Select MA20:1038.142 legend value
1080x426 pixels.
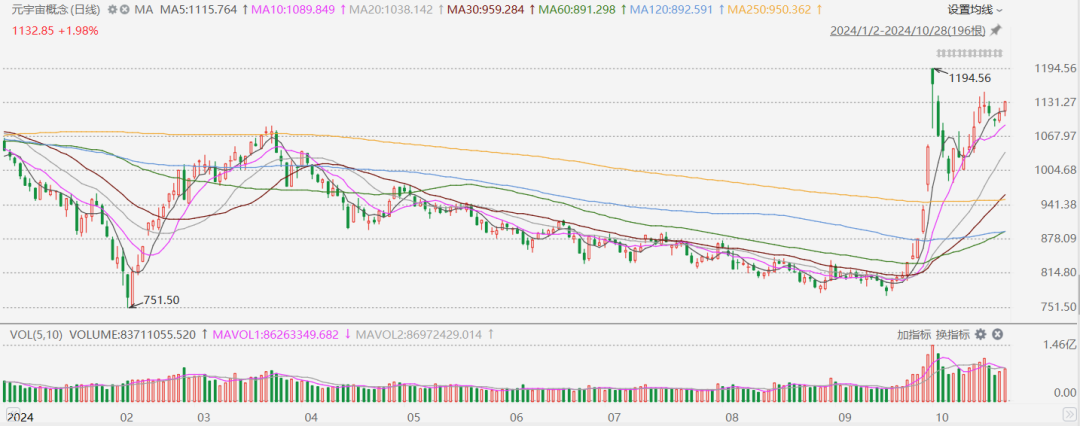391,10
